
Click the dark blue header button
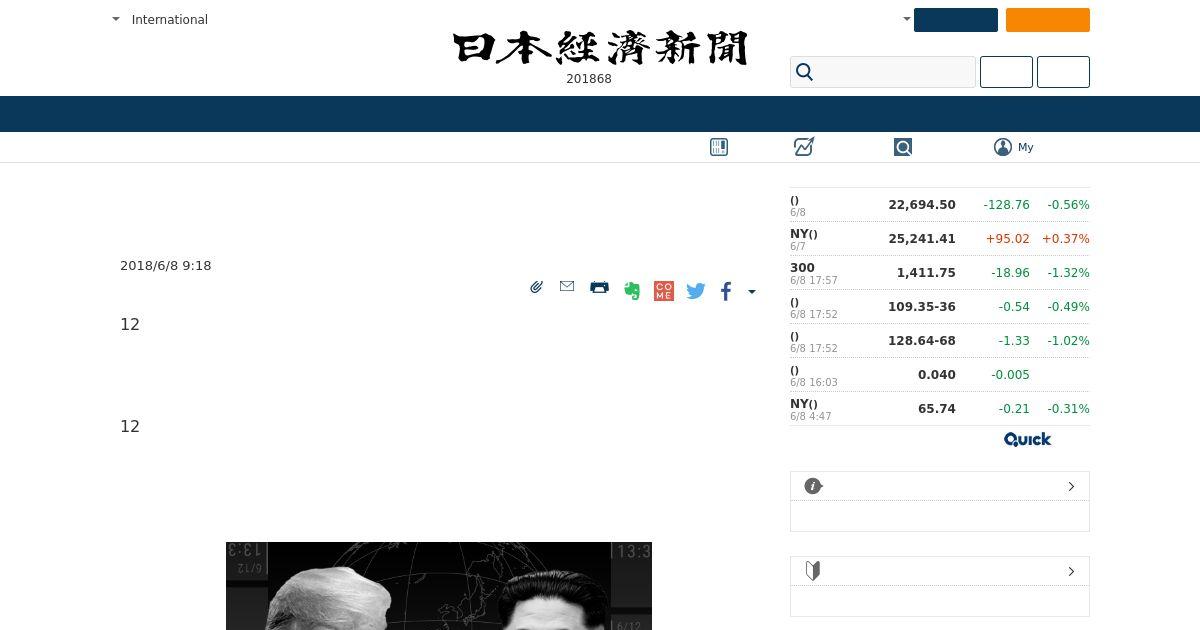coord(956,20)
